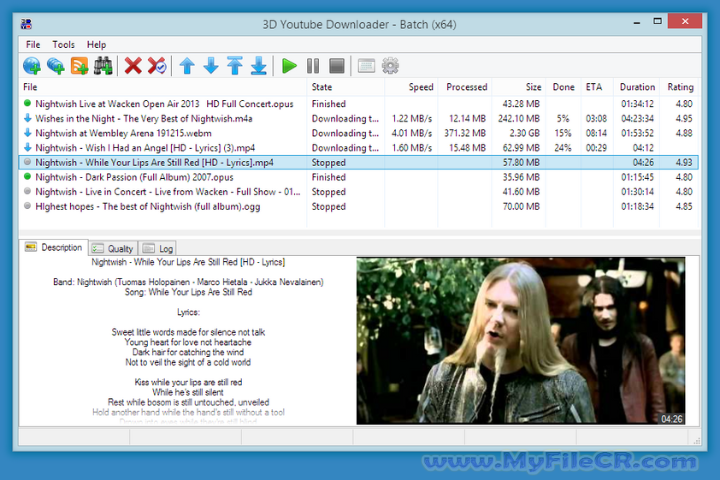Click the add multiple URLs globe icon
The image size is (720, 480).
56,66
